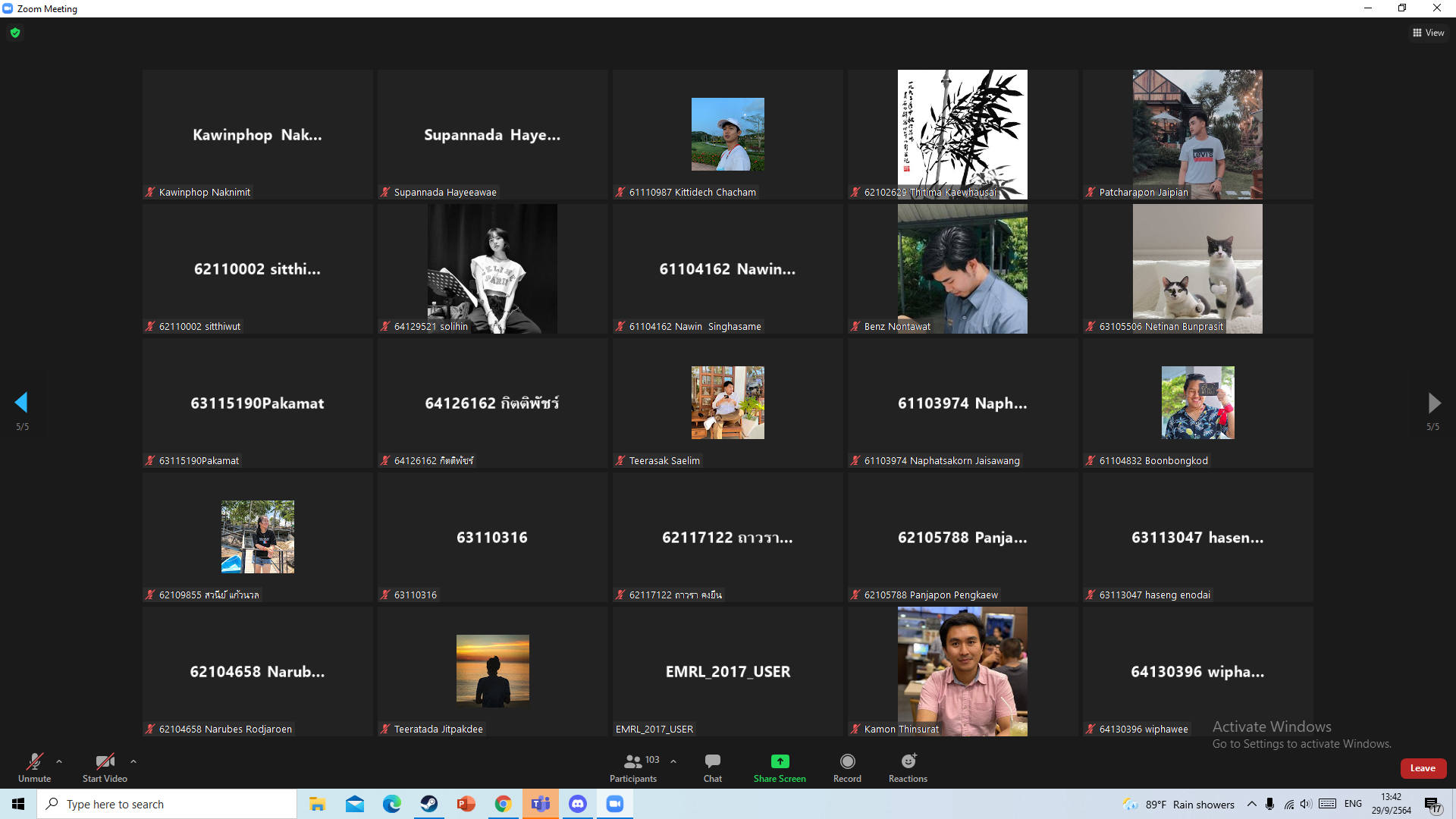Click the green encryption shield icon
1456x819 pixels.
15,33
